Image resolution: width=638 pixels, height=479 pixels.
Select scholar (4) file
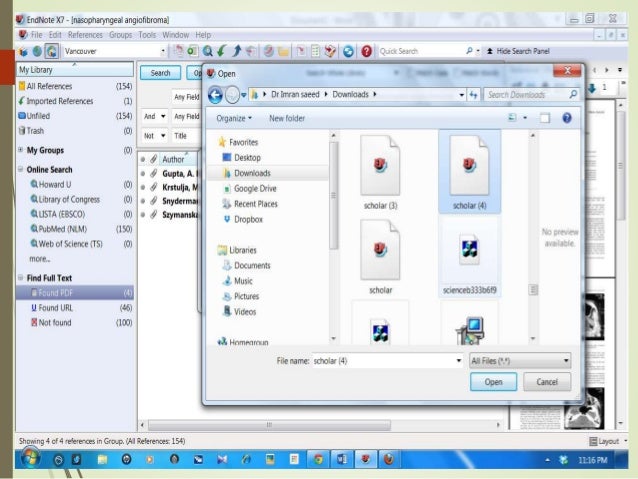pos(470,172)
